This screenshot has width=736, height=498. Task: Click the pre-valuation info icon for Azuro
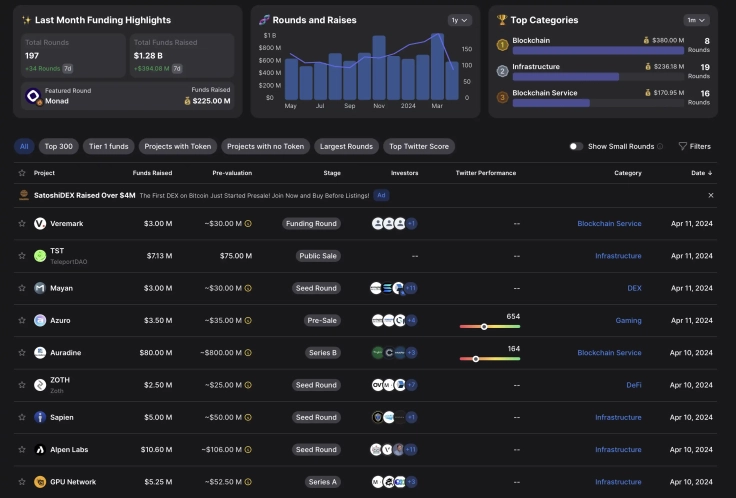pos(248,321)
